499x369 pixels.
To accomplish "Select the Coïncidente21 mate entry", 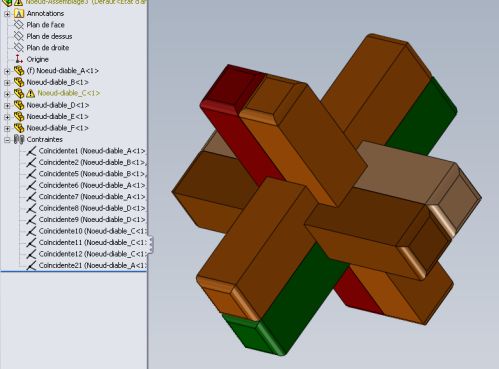I will click(92, 265).
